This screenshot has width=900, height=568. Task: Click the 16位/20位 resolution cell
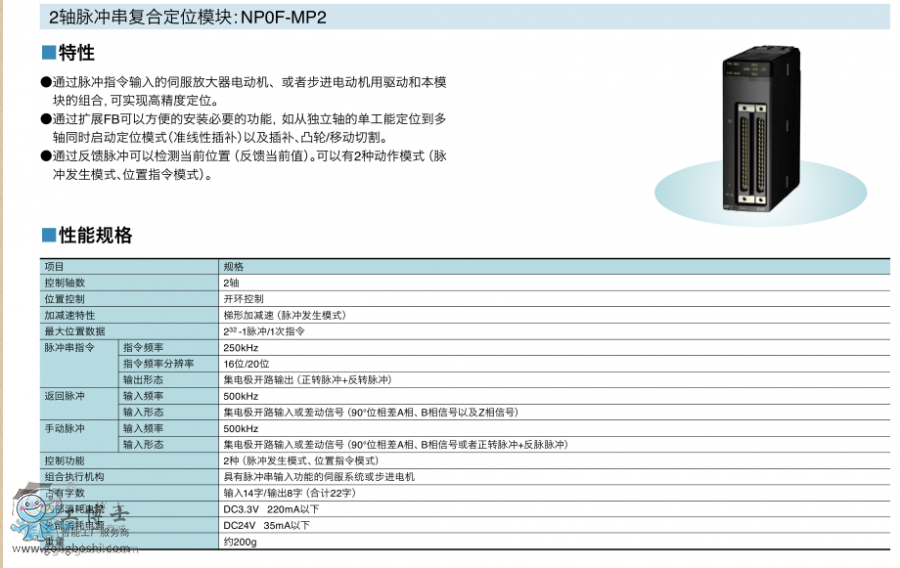(246, 363)
